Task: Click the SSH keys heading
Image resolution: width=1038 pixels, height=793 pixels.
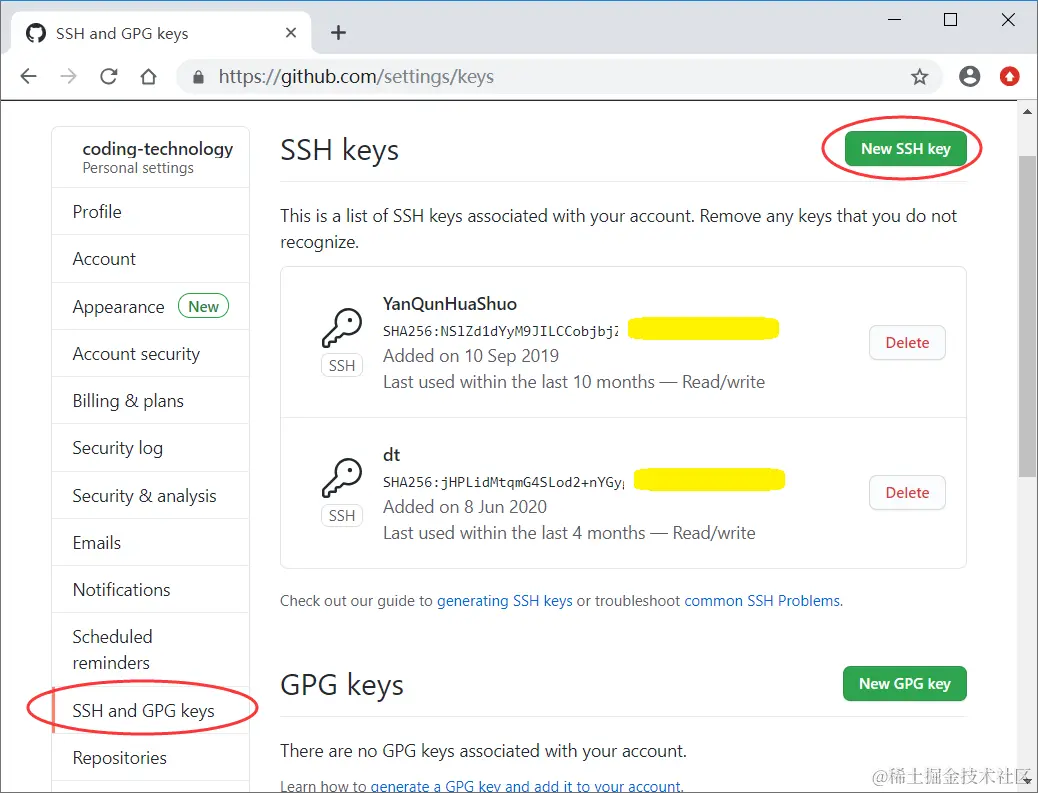Action: tap(340, 150)
